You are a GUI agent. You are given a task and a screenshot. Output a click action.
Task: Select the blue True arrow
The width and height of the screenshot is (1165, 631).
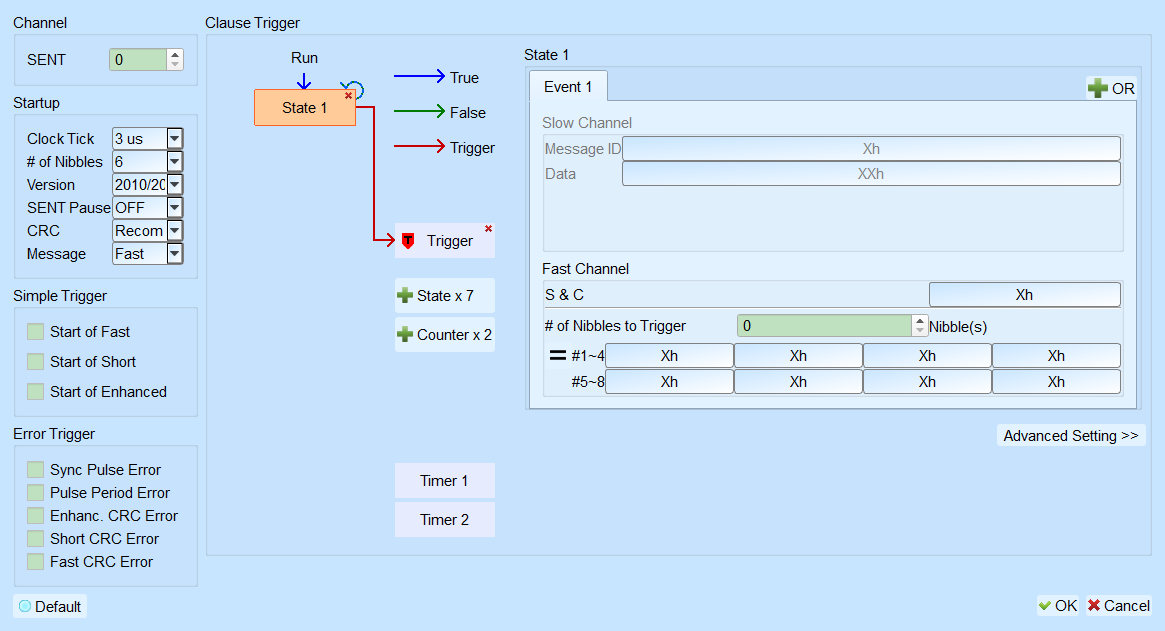[420, 76]
